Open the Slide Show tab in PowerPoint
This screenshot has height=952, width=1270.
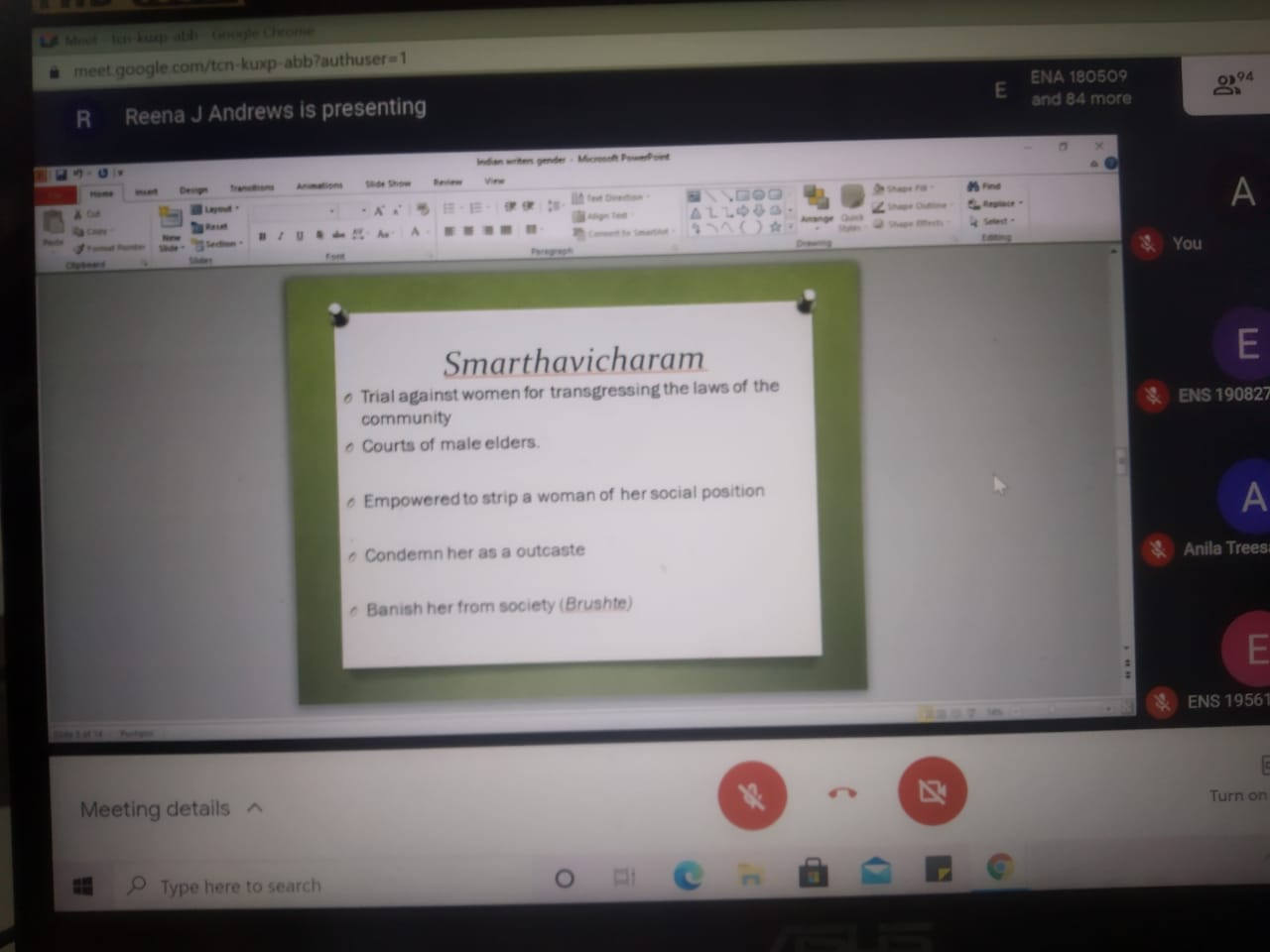pos(388,183)
